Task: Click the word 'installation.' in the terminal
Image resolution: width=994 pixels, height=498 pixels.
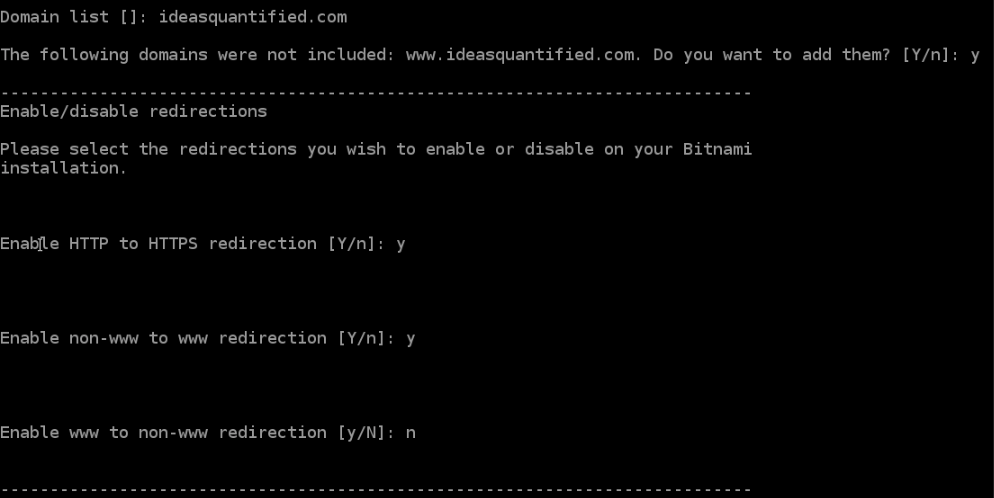Action: [63, 169]
